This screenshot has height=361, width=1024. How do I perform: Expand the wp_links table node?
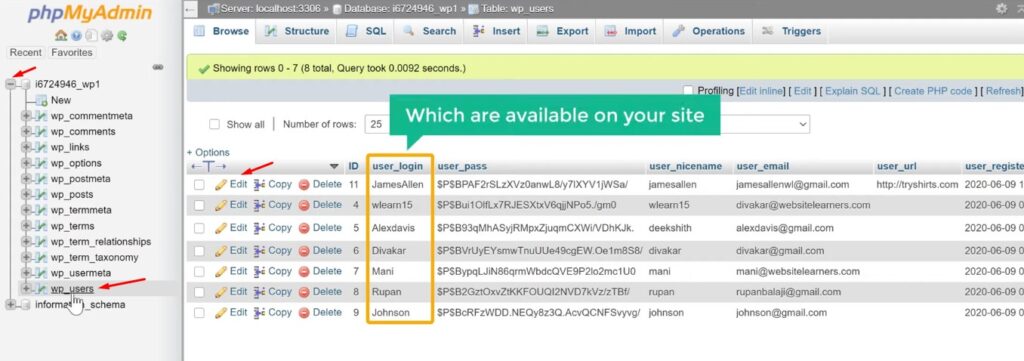26,148
